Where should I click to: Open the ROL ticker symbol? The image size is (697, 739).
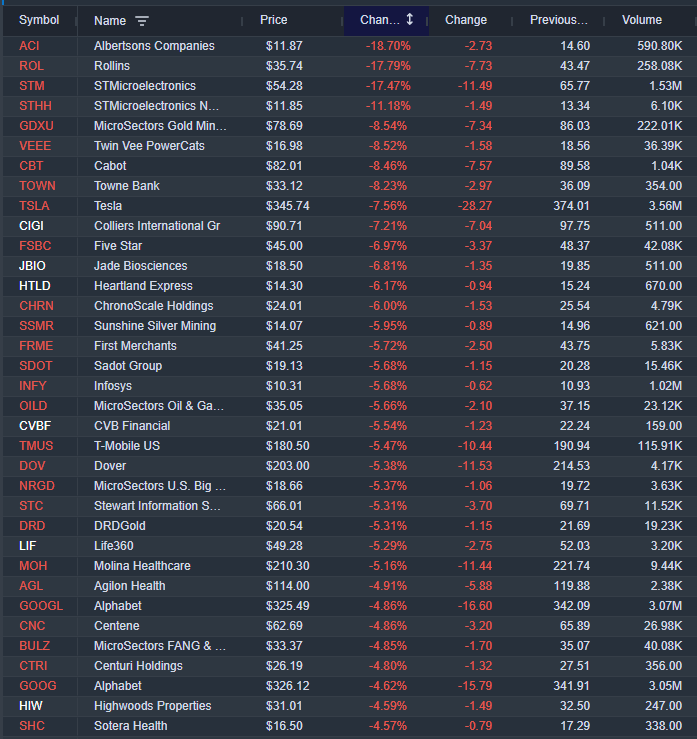pyautogui.click(x=31, y=66)
